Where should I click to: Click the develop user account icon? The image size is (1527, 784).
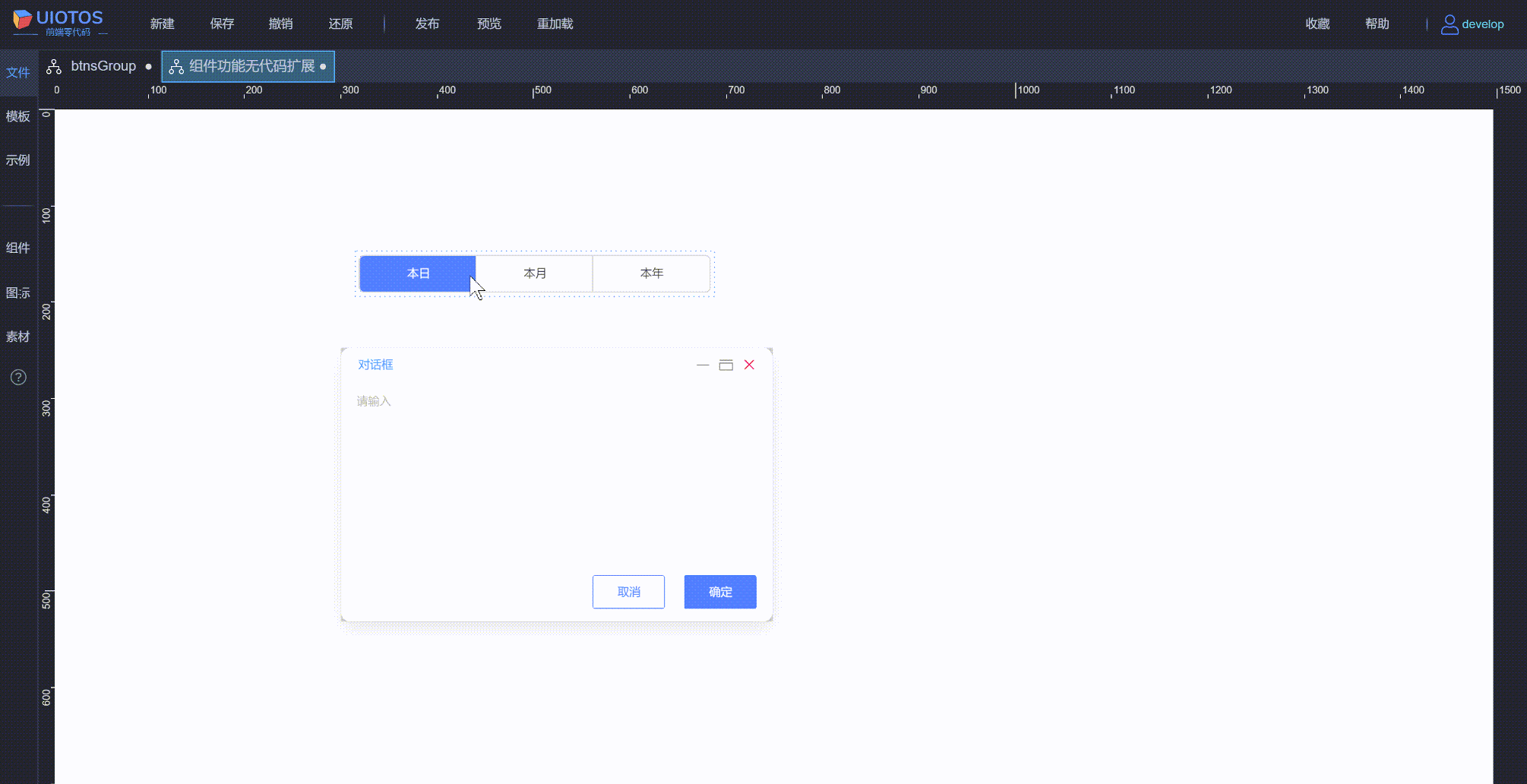point(1450,24)
